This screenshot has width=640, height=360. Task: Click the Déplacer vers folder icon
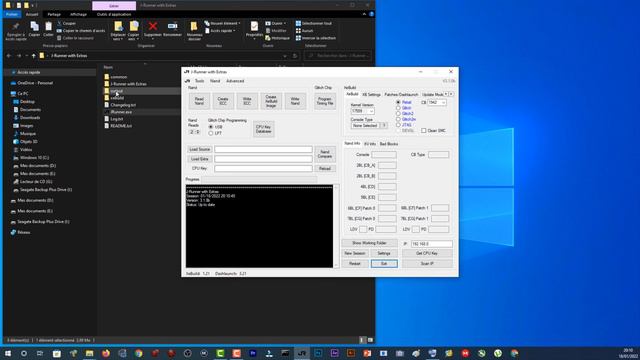click(118, 27)
